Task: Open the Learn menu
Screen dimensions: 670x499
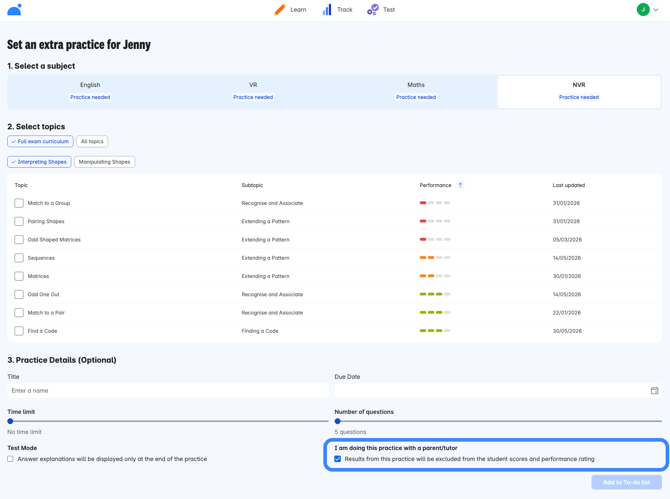Action: pyautogui.click(x=291, y=9)
